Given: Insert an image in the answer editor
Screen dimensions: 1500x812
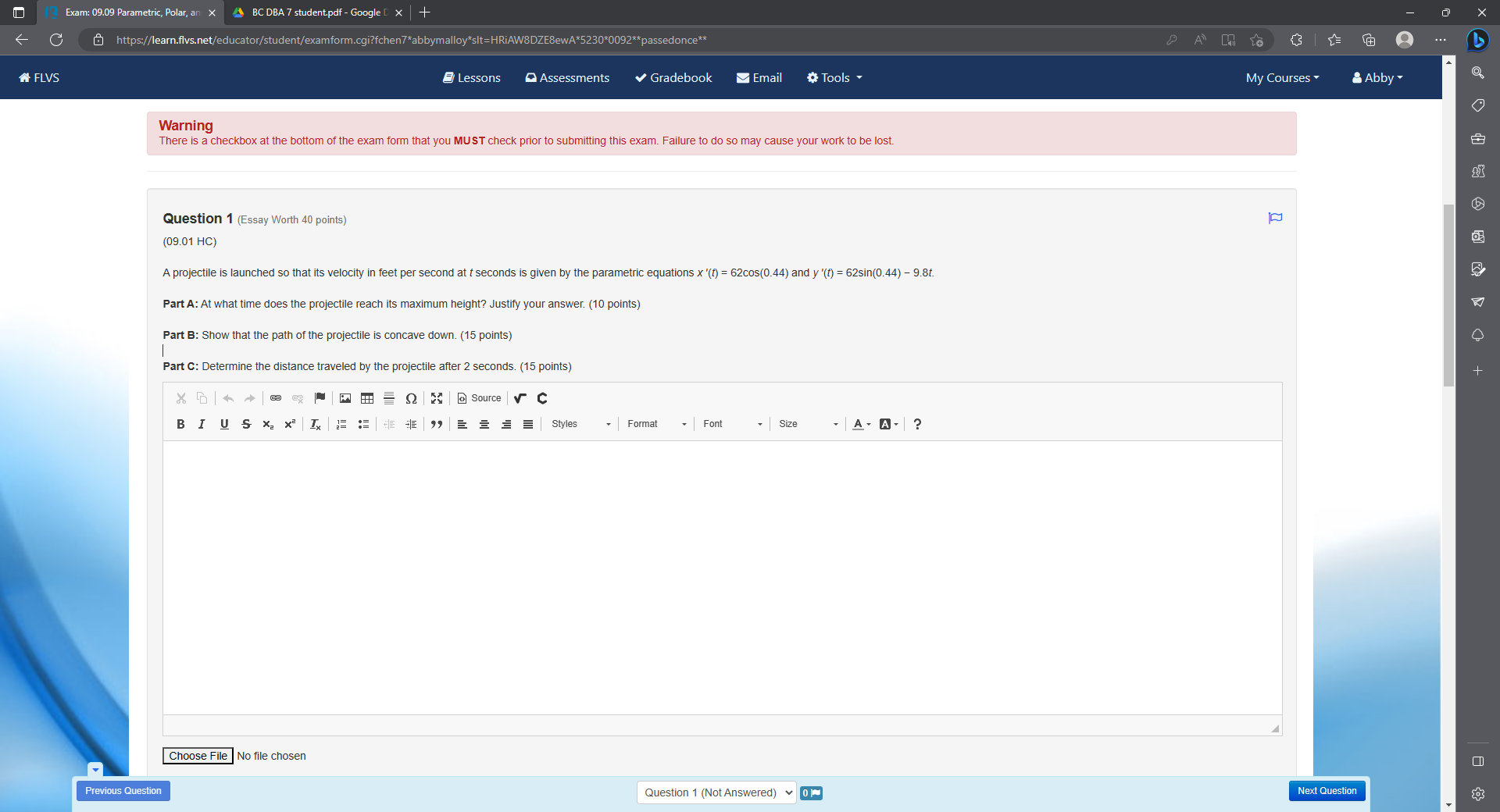Looking at the screenshot, I should coord(345,398).
